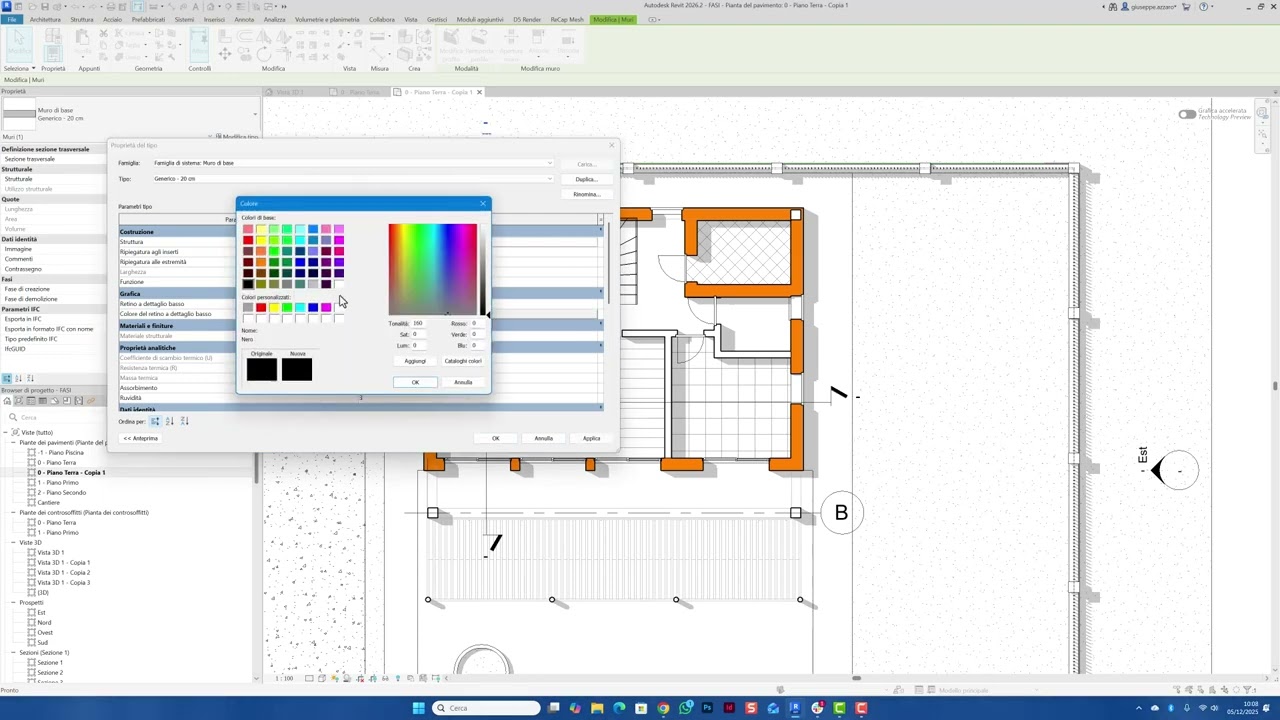Open the Architettura ribbon tab
1280x720 pixels.
45,19
